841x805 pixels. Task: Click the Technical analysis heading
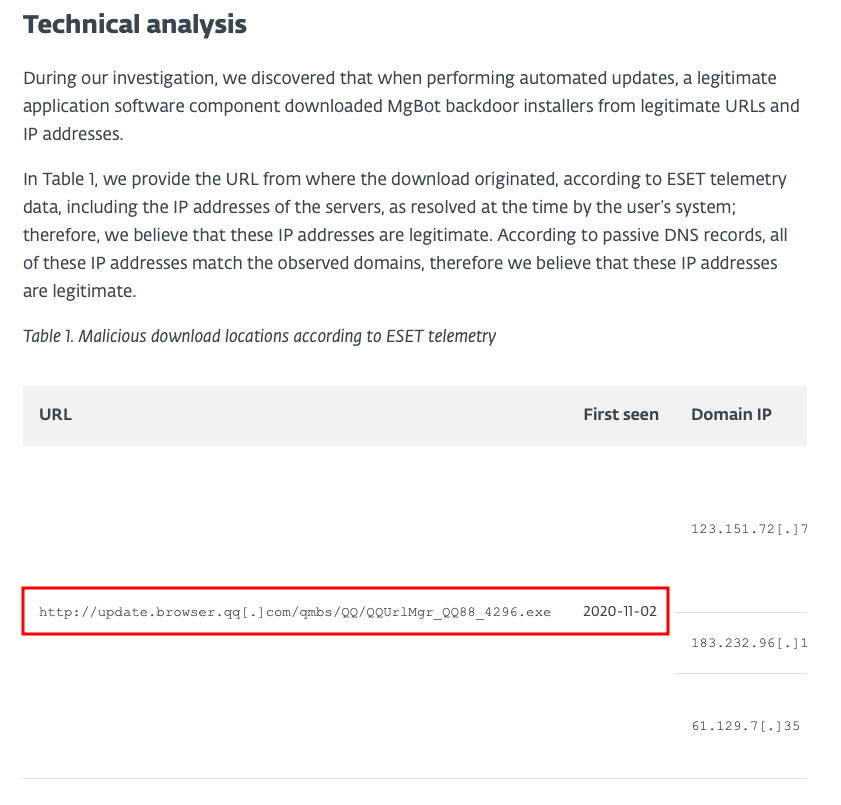click(135, 25)
